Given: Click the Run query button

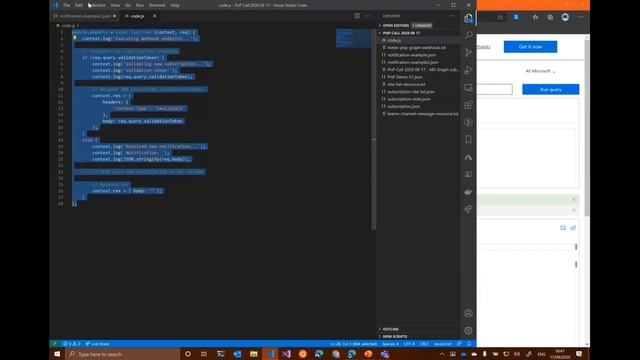Looking at the screenshot, I should point(551,89).
